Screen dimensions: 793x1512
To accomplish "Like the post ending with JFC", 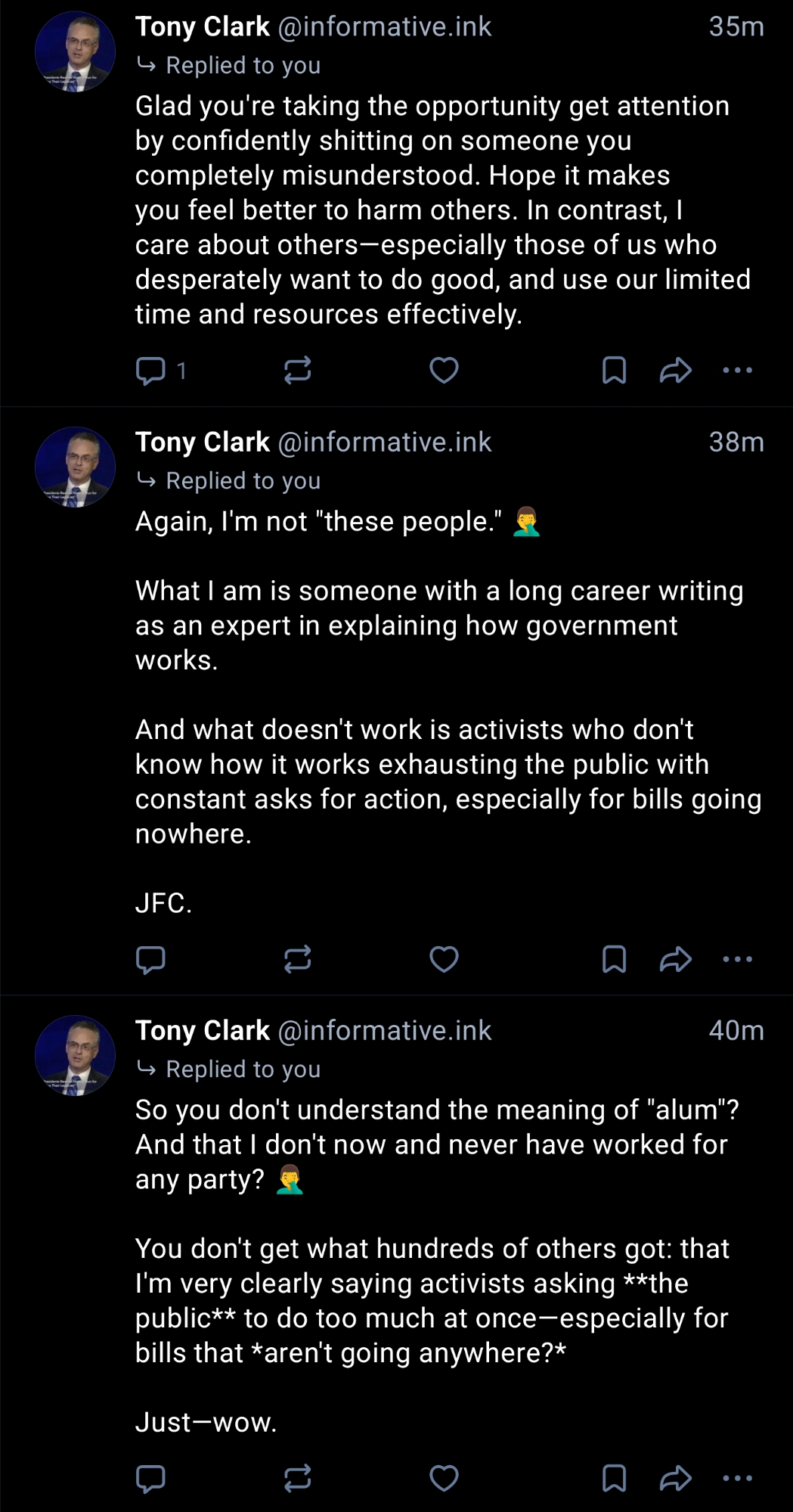I will [444, 959].
